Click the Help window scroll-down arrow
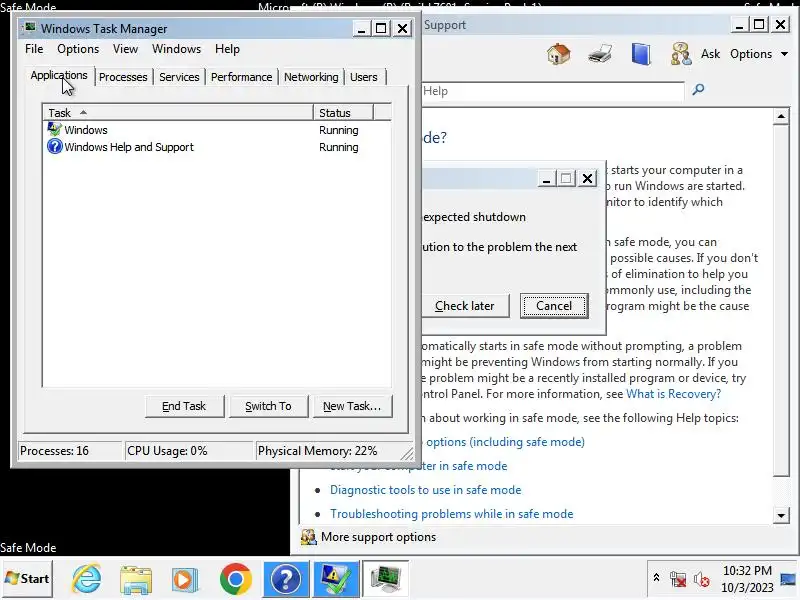Viewport: 800px width, 600px height. tap(781, 515)
